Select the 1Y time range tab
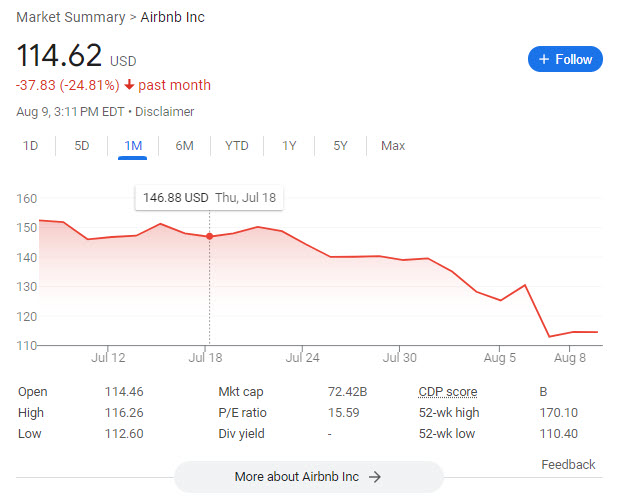627x503 pixels. coord(289,146)
